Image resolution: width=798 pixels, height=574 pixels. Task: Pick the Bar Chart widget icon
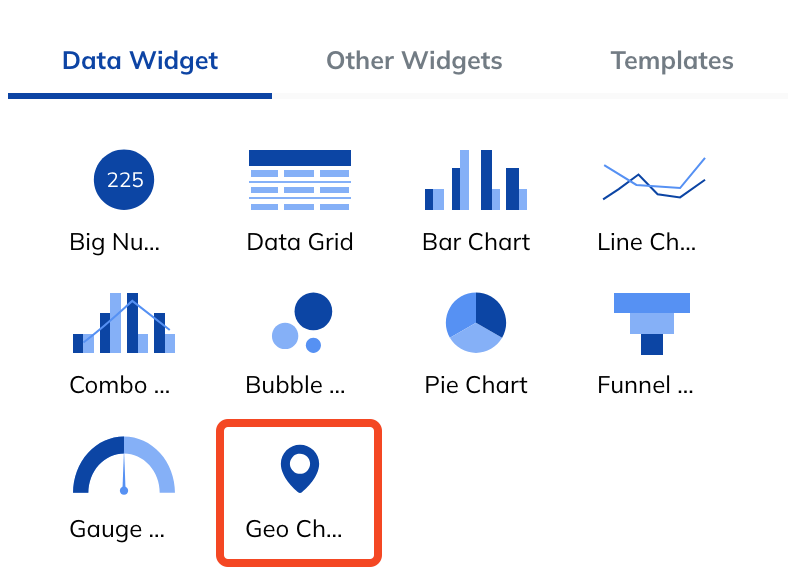click(476, 180)
